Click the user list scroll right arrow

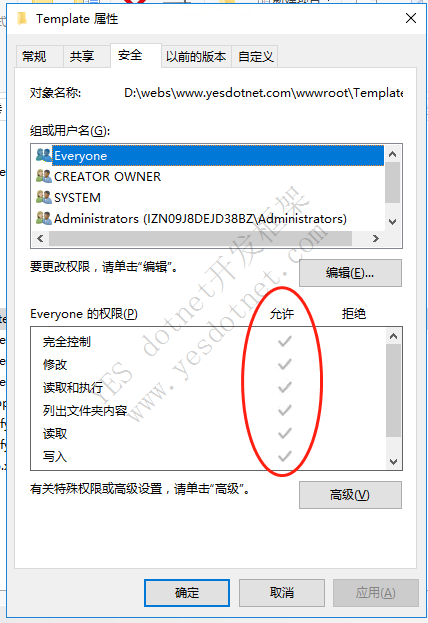[x=376, y=238]
